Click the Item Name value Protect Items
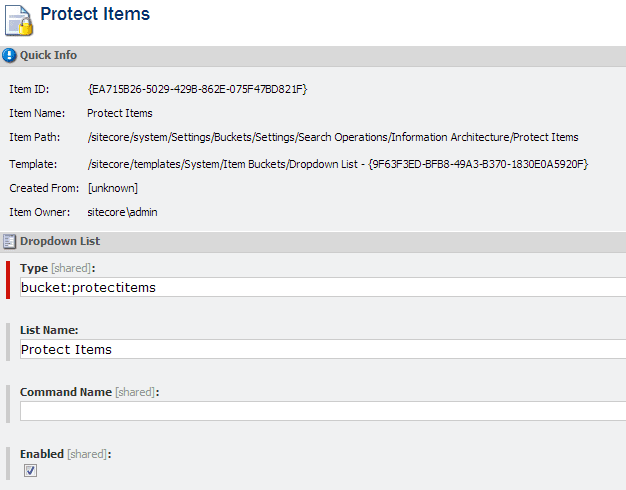This screenshot has width=626, height=490. [120, 114]
